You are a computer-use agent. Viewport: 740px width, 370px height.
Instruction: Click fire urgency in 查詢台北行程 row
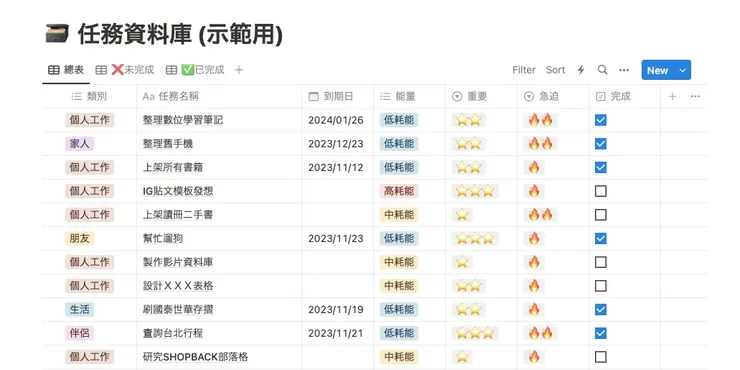tap(540, 333)
